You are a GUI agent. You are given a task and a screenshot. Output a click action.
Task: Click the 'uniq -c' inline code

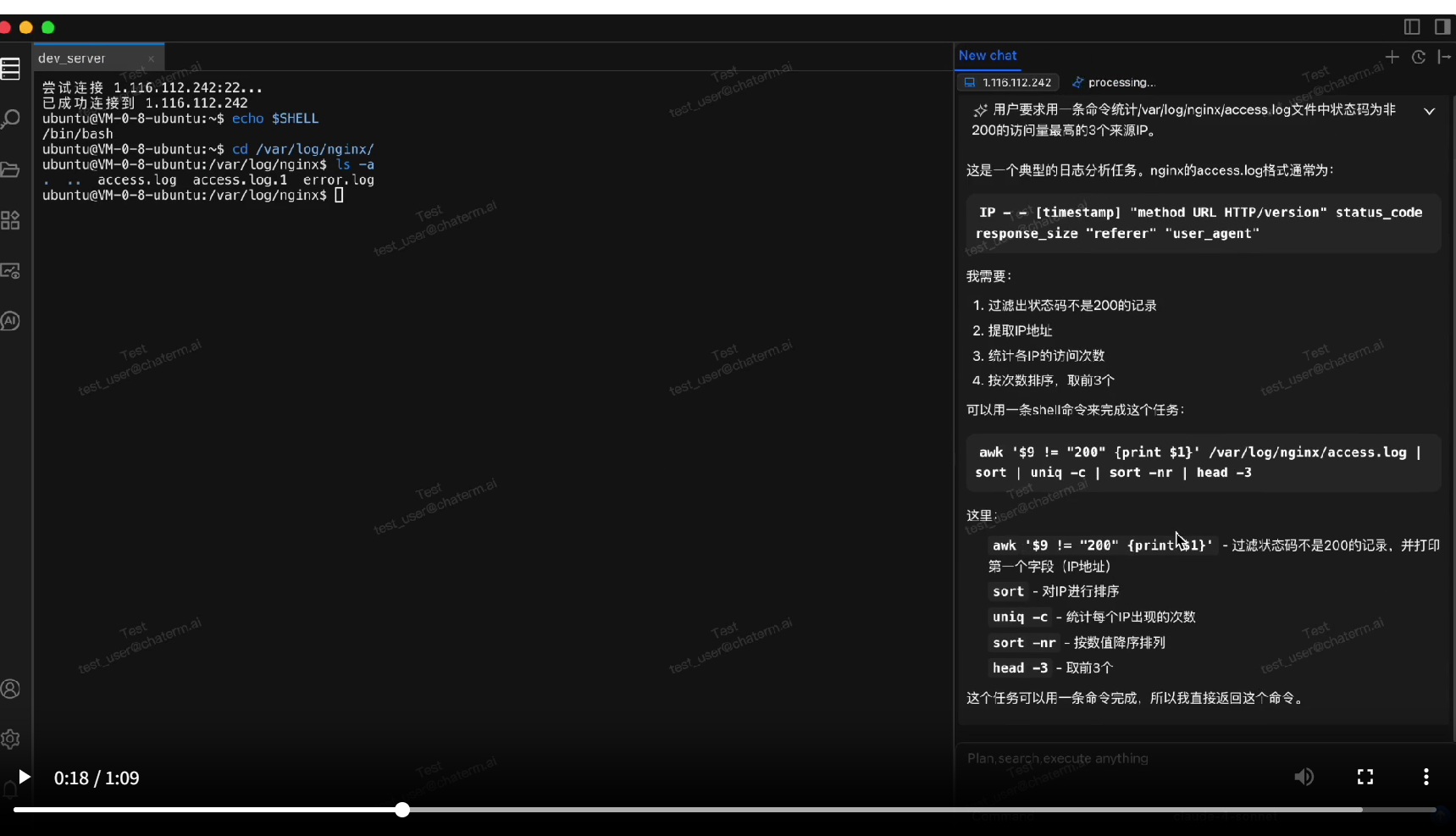pyautogui.click(x=1020, y=617)
